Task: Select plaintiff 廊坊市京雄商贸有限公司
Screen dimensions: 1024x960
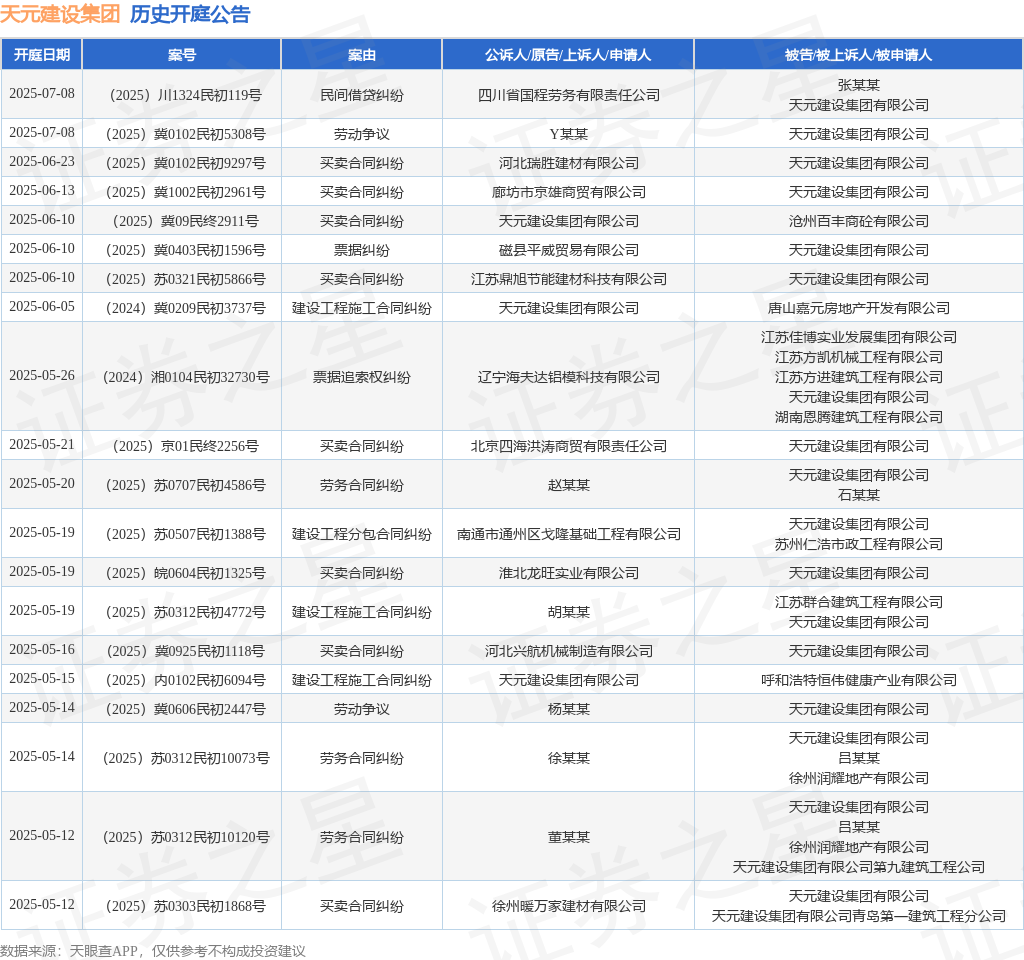Action: point(568,192)
